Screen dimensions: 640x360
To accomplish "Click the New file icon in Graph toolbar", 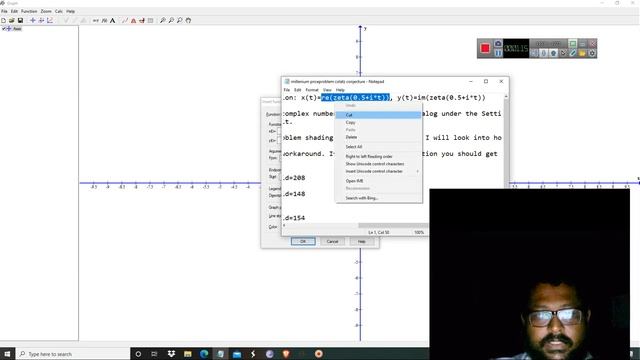I will click(x=3, y=20).
